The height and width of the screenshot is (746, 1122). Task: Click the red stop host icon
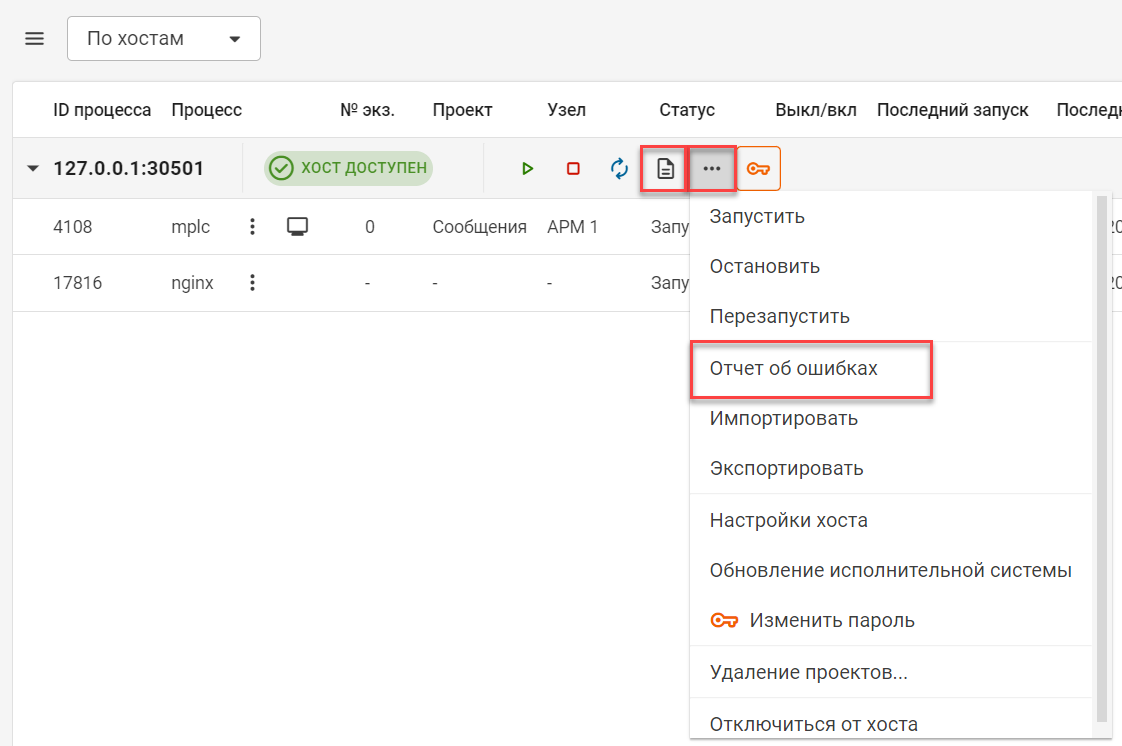coord(573,169)
